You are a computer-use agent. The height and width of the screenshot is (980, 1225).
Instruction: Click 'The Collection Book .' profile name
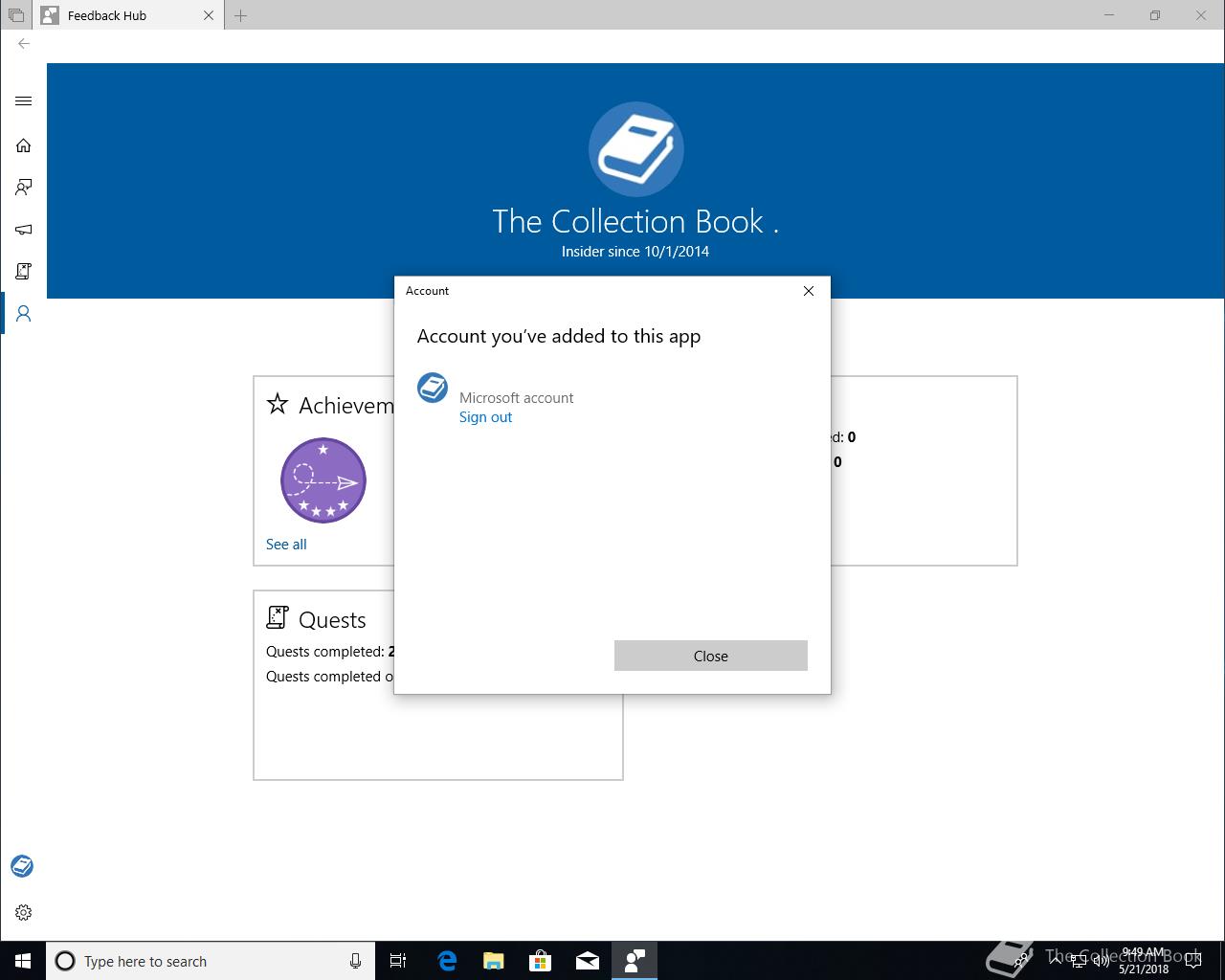point(635,221)
